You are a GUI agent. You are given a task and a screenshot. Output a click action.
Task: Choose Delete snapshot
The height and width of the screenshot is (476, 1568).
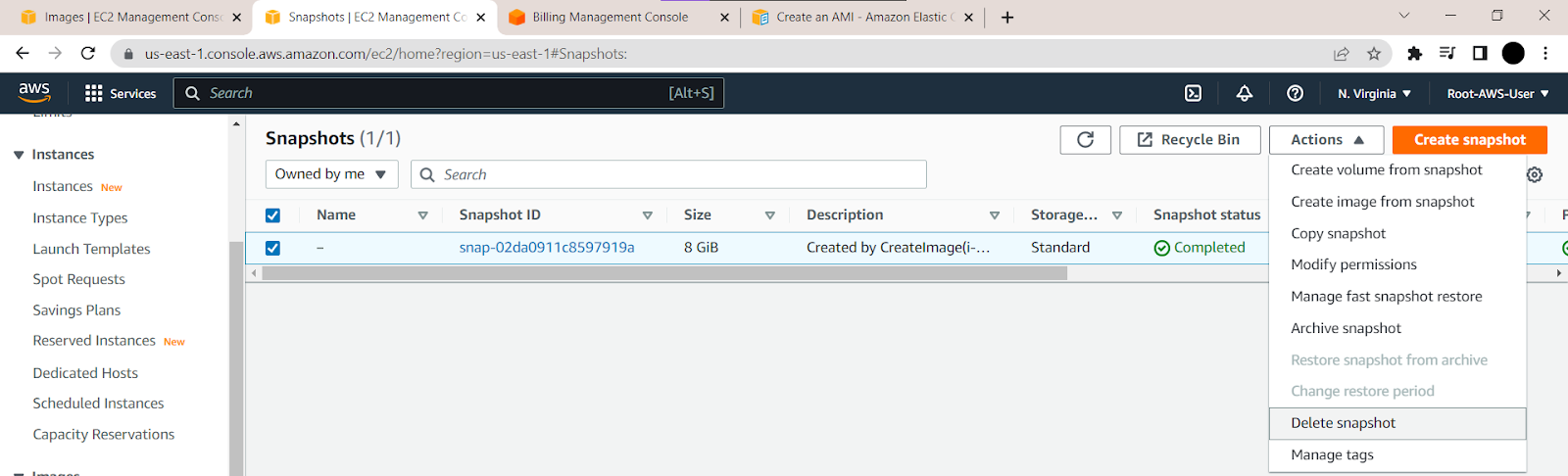(1397, 423)
